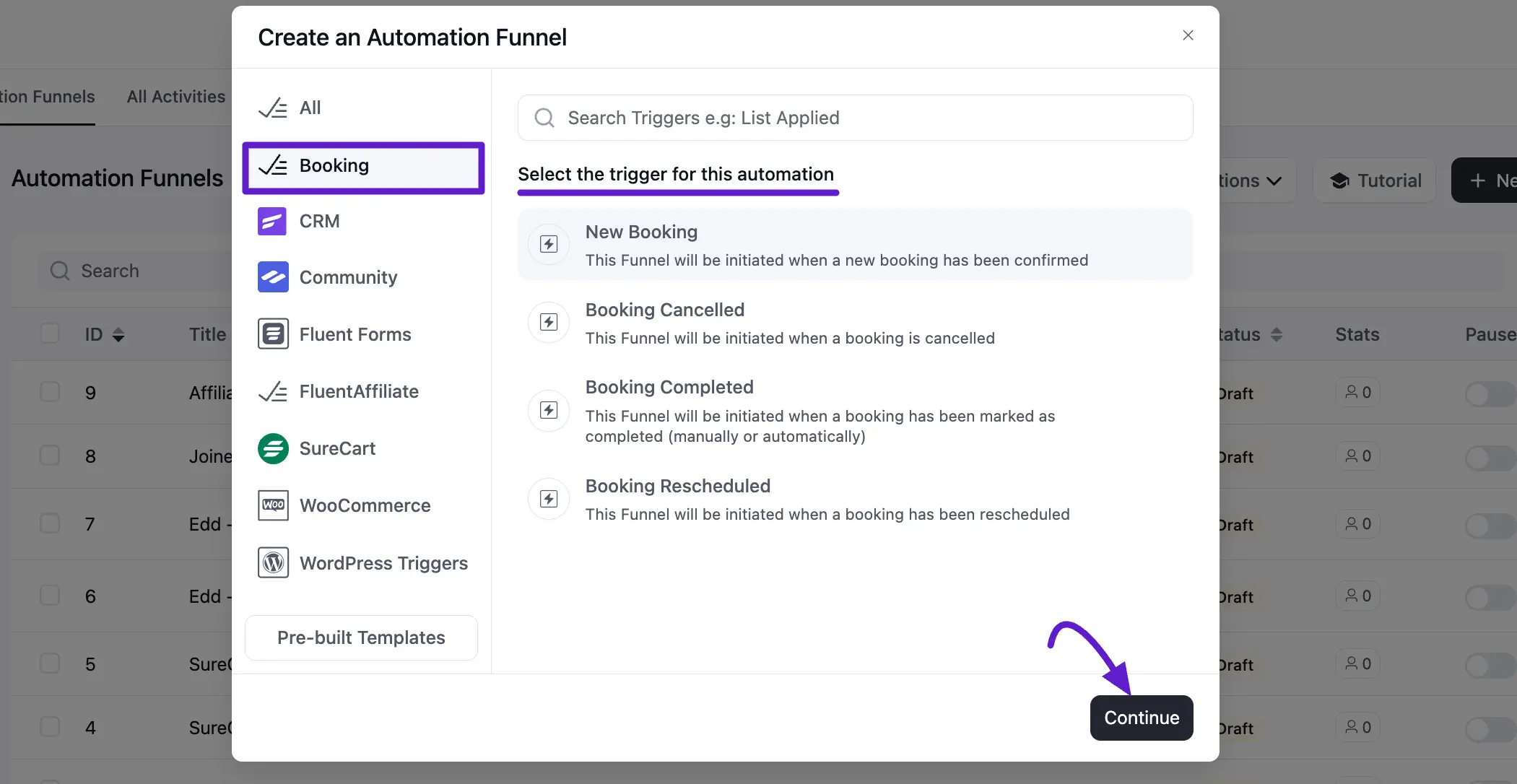Click the New funnel button with plus
Image resolution: width=1517 pixels, height=784 pixels.
1485,180
